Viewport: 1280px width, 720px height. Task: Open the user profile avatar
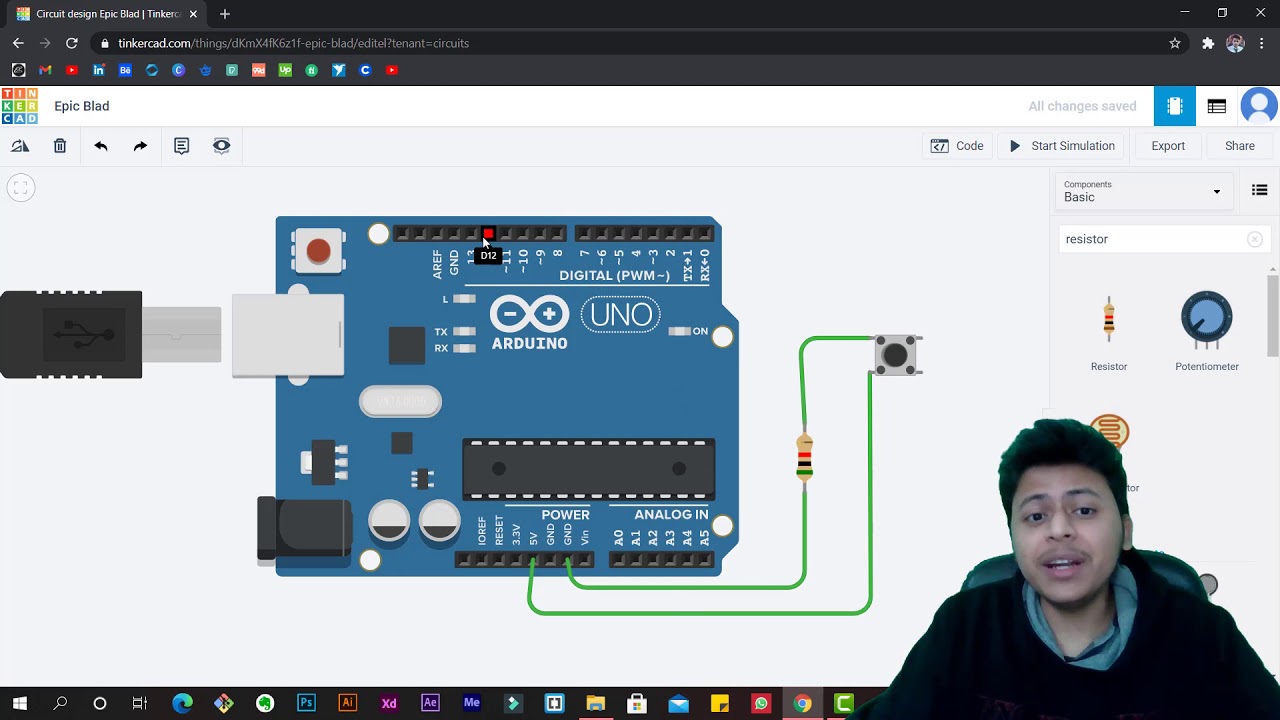[x=1259, y=106]
